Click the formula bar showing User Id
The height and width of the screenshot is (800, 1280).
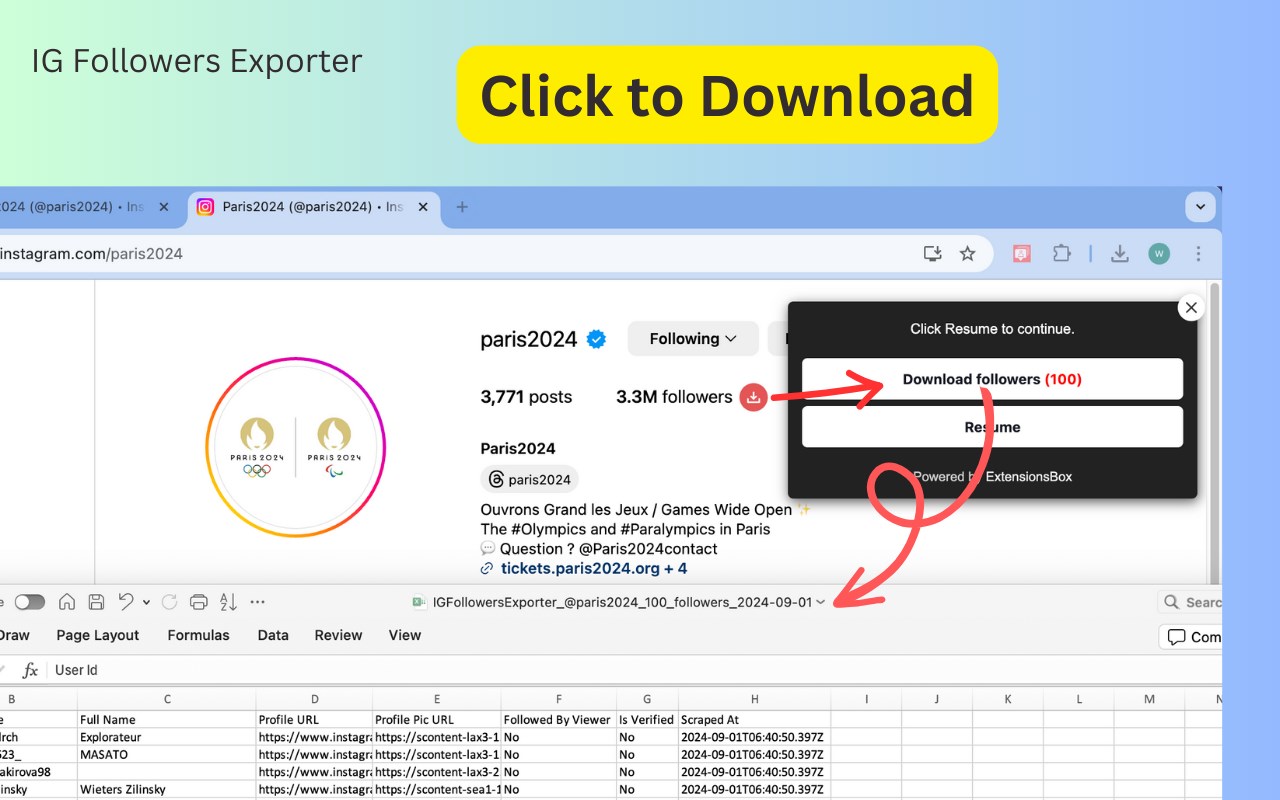click(x=636, y=670)
